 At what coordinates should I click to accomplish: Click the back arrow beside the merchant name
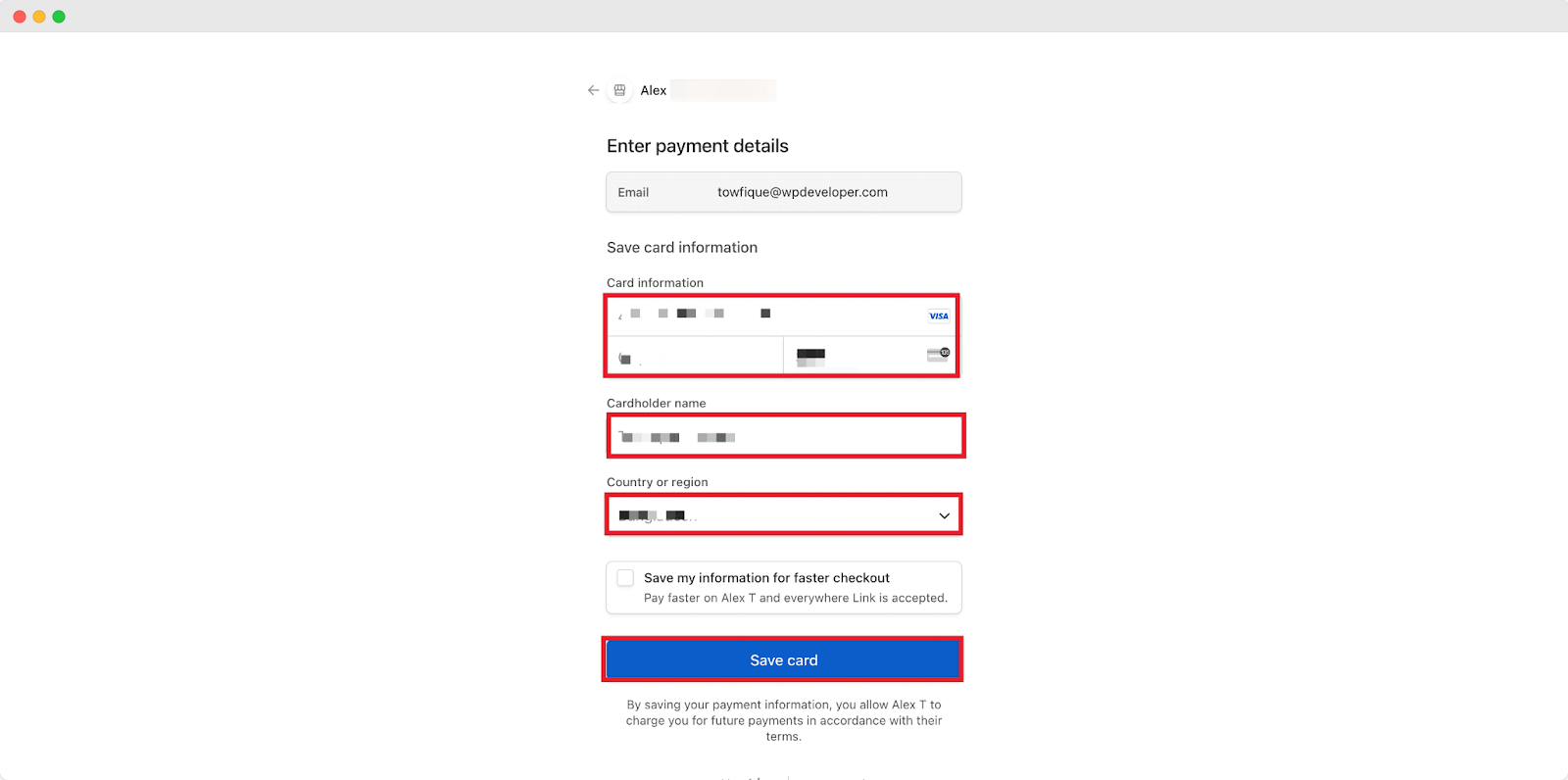click(593, 90)
